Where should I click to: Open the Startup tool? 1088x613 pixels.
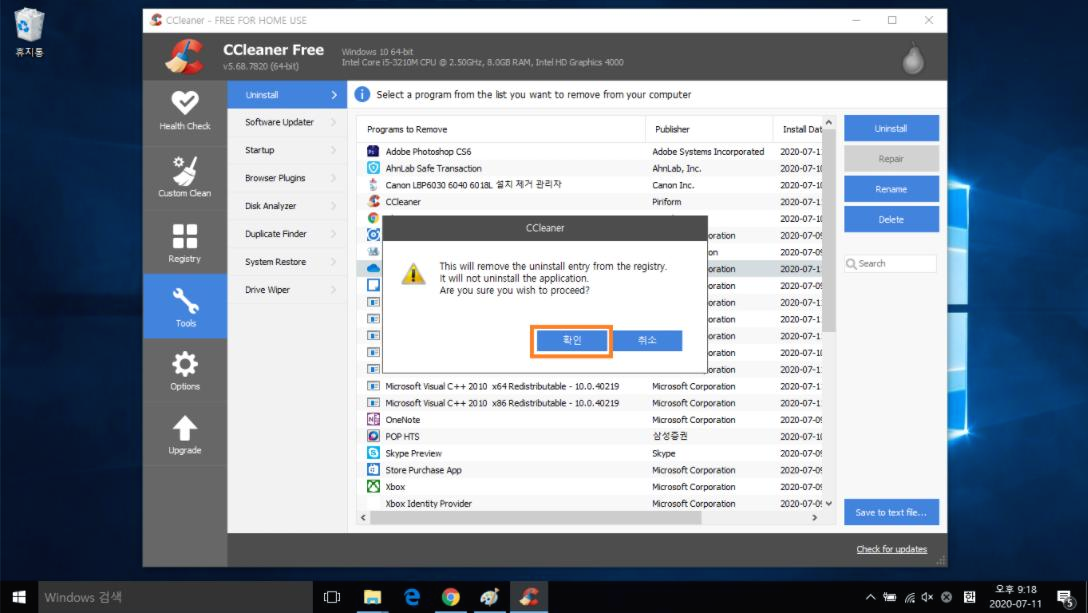(x=287, y=150)
